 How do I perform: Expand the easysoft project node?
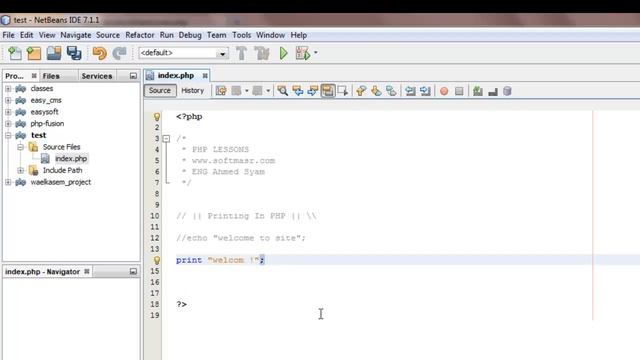pos(8,111)
